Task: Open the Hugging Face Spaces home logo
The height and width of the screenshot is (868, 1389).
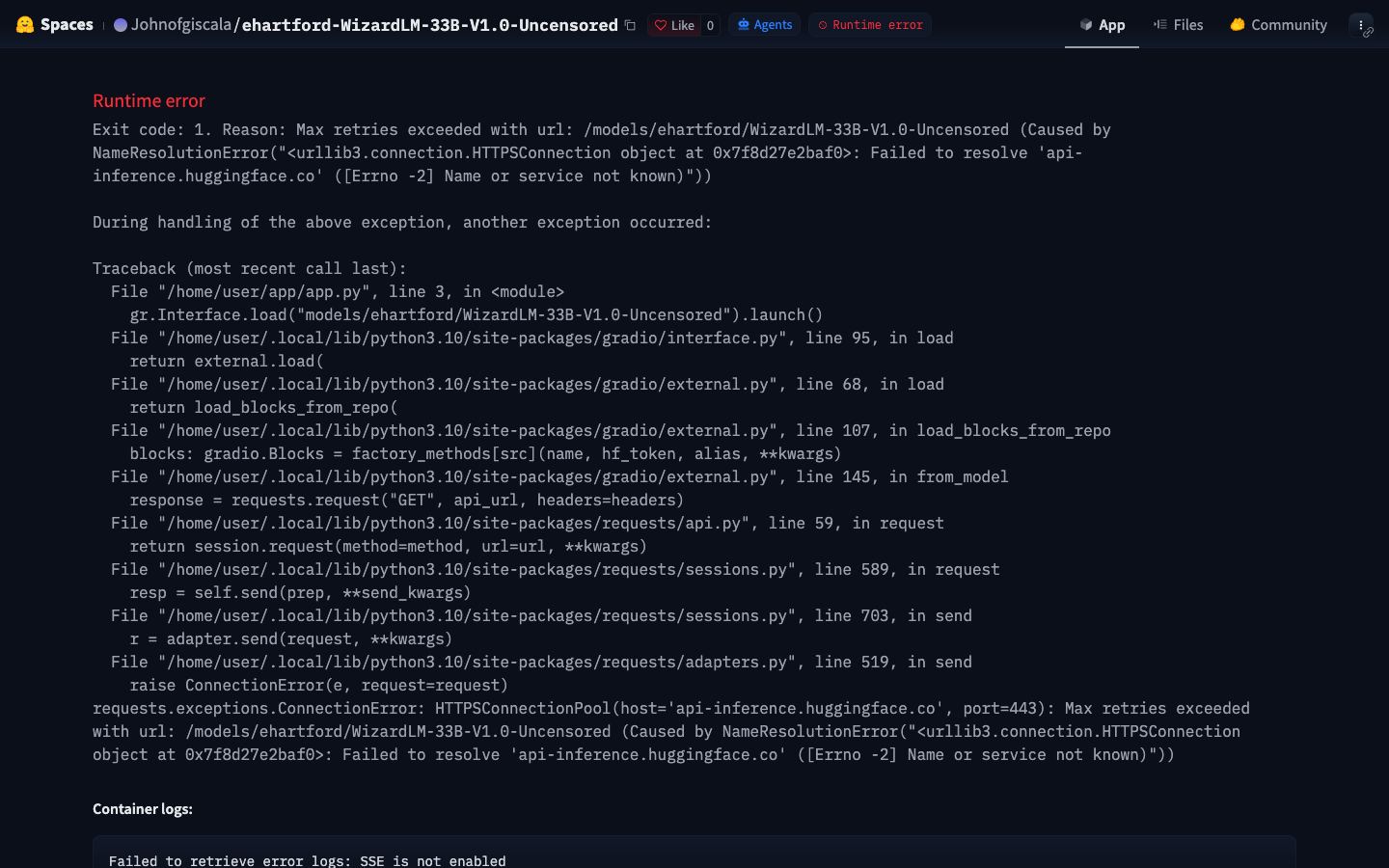Action: point(55,25)
